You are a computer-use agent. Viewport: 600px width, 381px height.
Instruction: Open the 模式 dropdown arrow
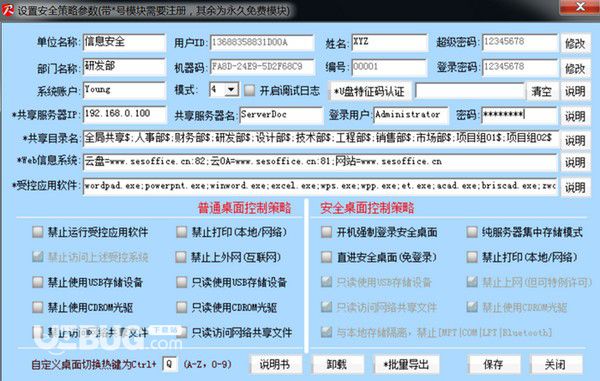click(231, 90)
